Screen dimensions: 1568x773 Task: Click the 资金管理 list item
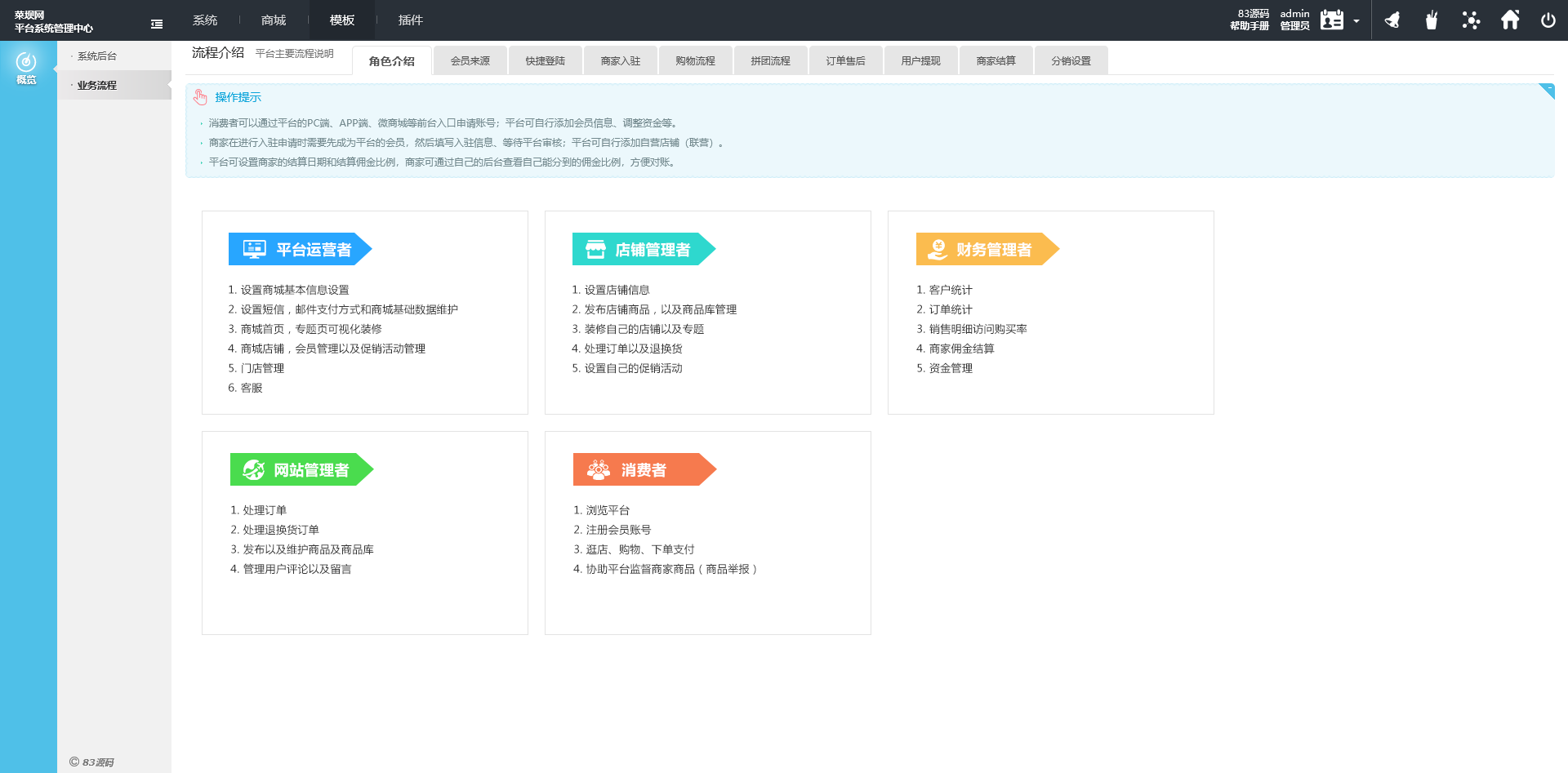[x=944, y=368]
